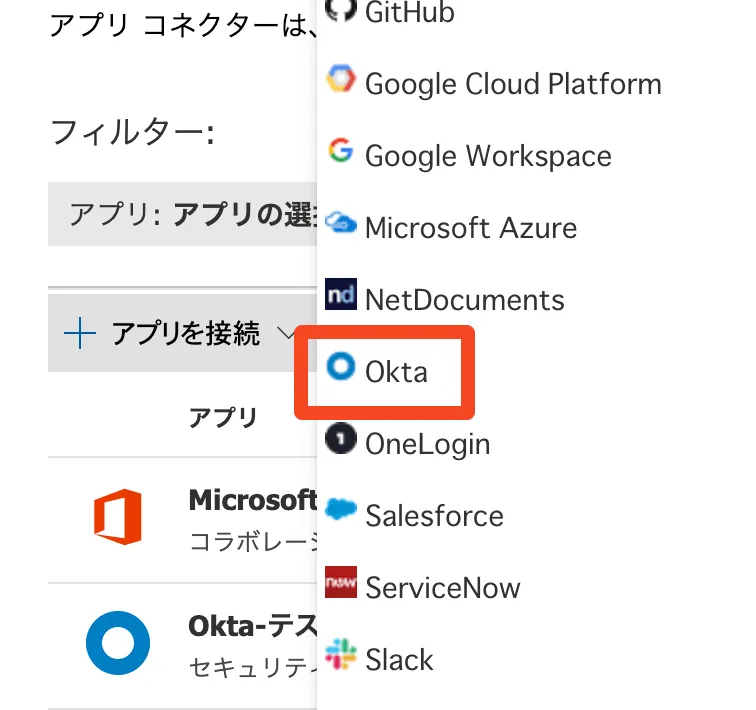This screenshot has height=710, width=756.
Task: Click the OneLogin icon
Action: tap(341, 441)
